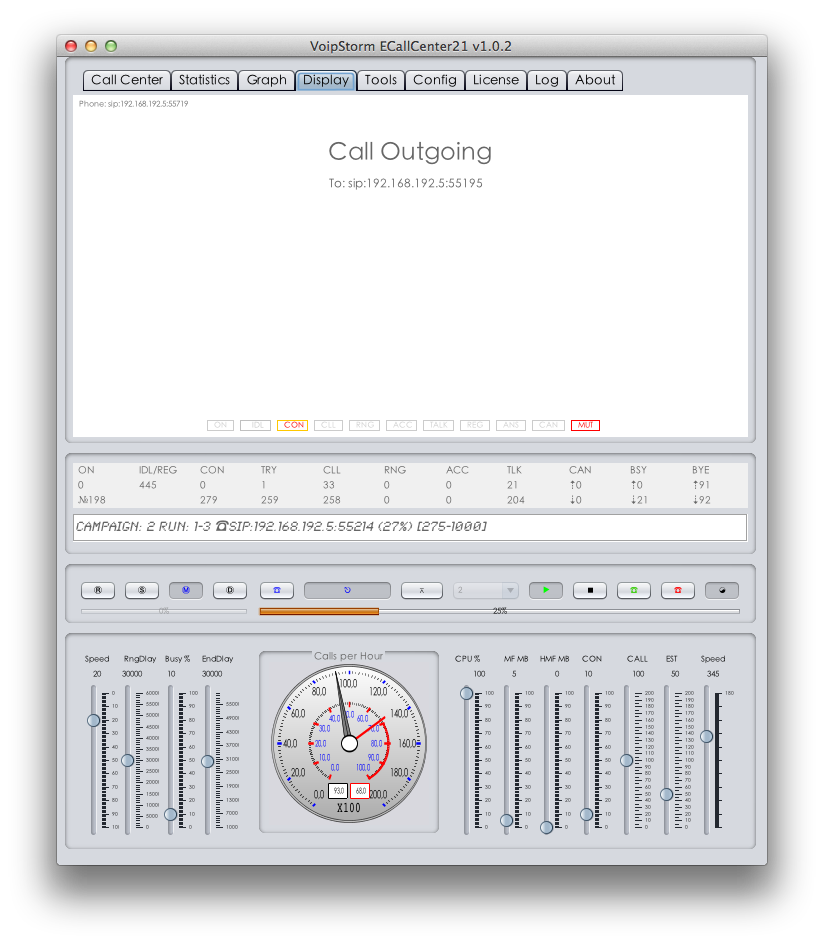The image size is (824, 944).
Task: Open the Config tab
Action: pos(435,80)
